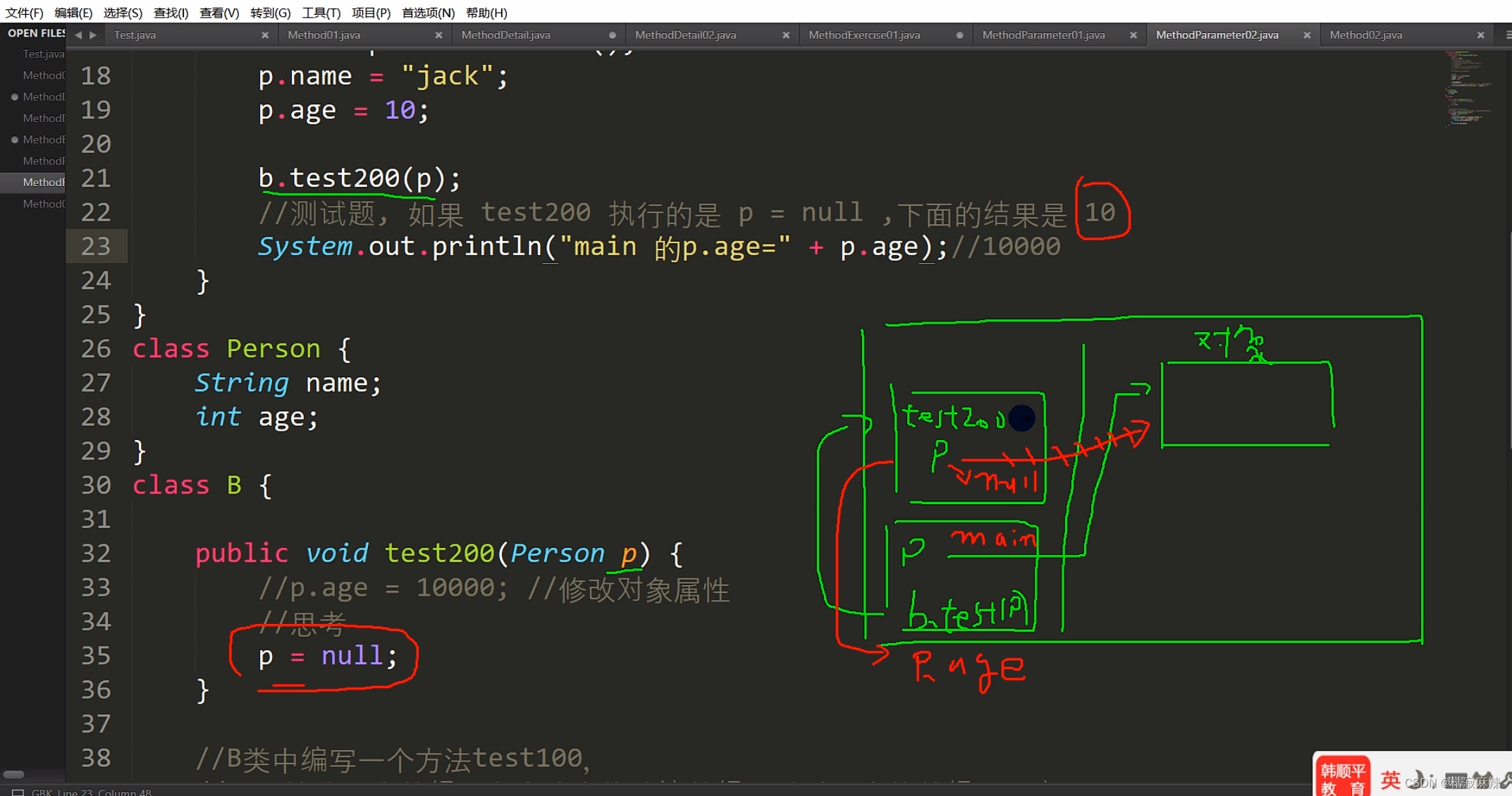Open the tab overflow dropdown menu
This screenshot has height=796, width=1512.
1508,35
